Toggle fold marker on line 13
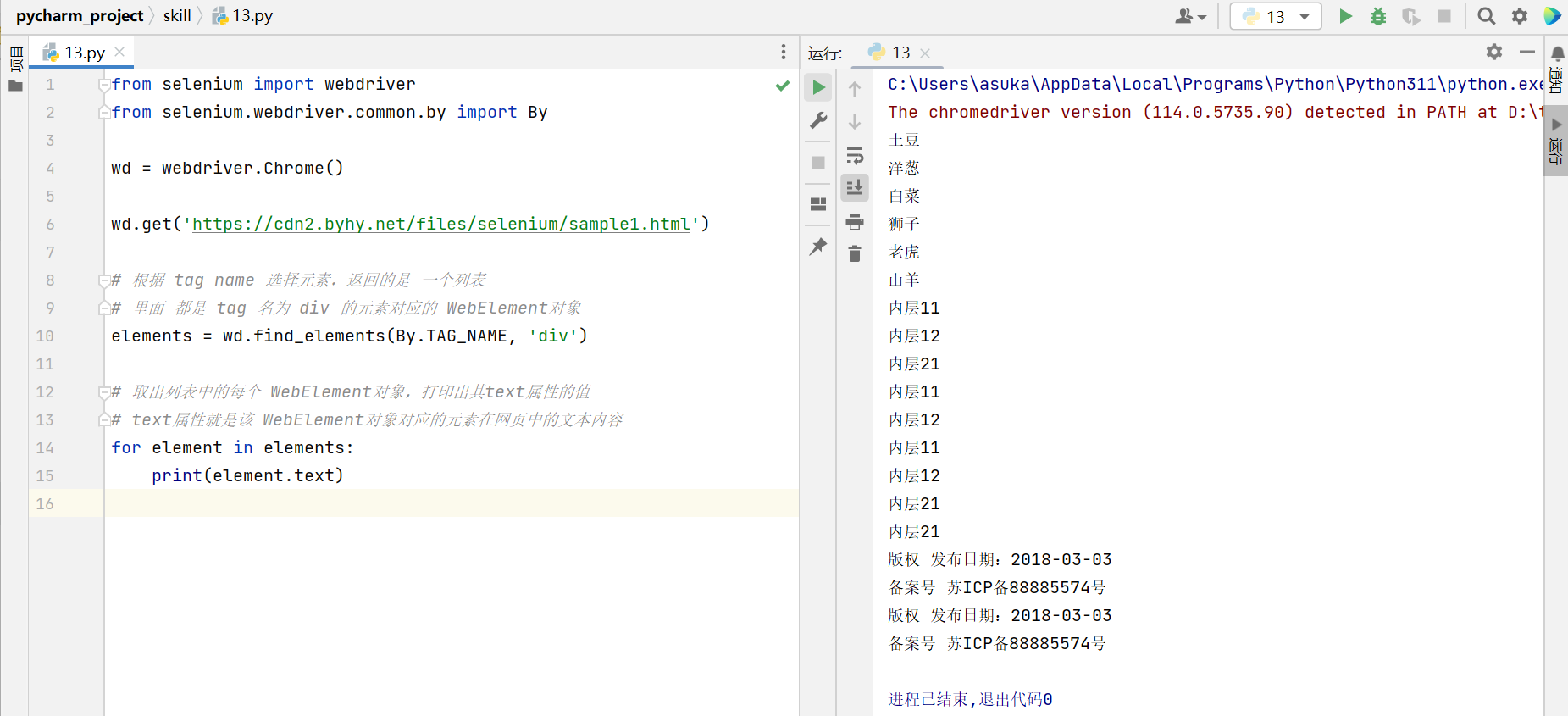The width and height of the screenshot is (1568, 716). [104, 420]
